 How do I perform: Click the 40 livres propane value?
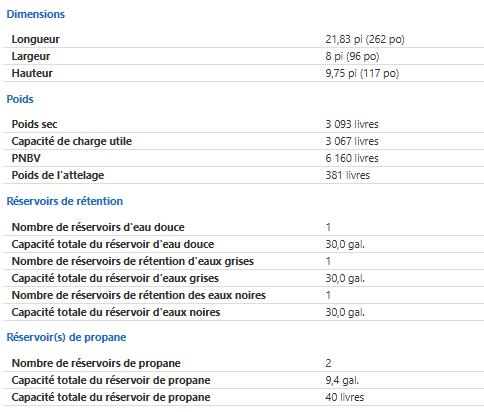[345, 397]
